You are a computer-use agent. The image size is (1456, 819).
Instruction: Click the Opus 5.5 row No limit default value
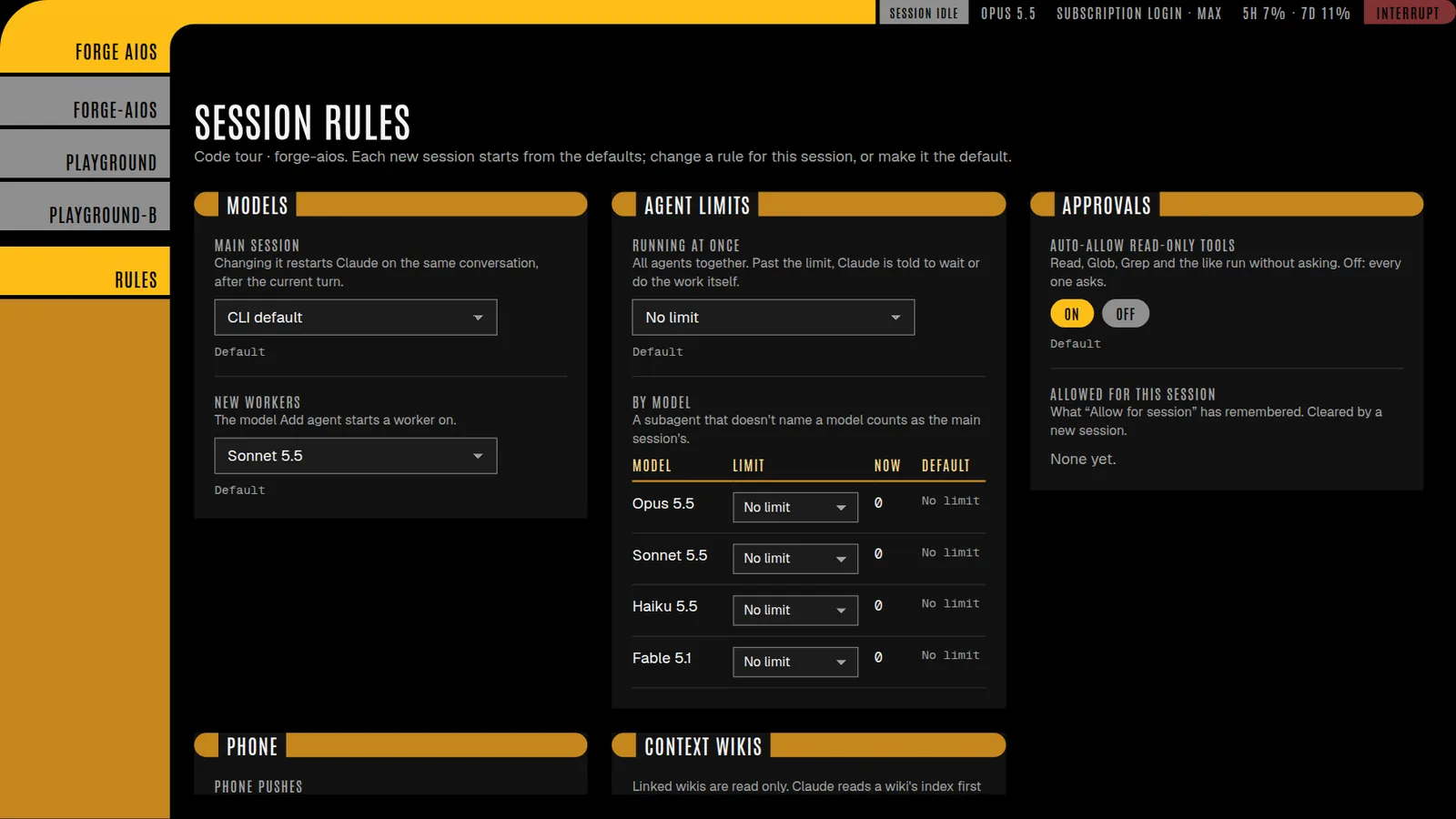950,501
